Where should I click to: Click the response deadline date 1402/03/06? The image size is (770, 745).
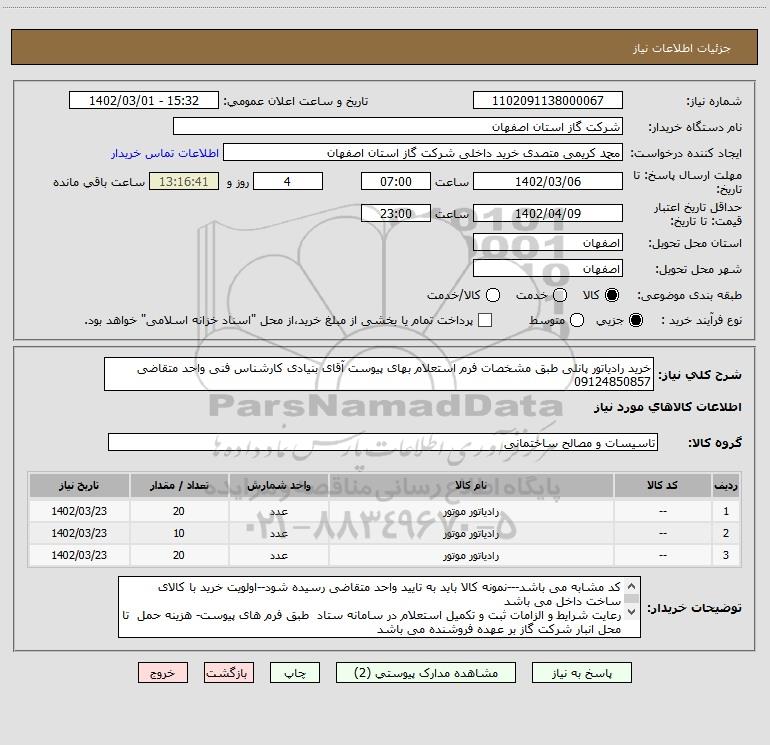548,182
